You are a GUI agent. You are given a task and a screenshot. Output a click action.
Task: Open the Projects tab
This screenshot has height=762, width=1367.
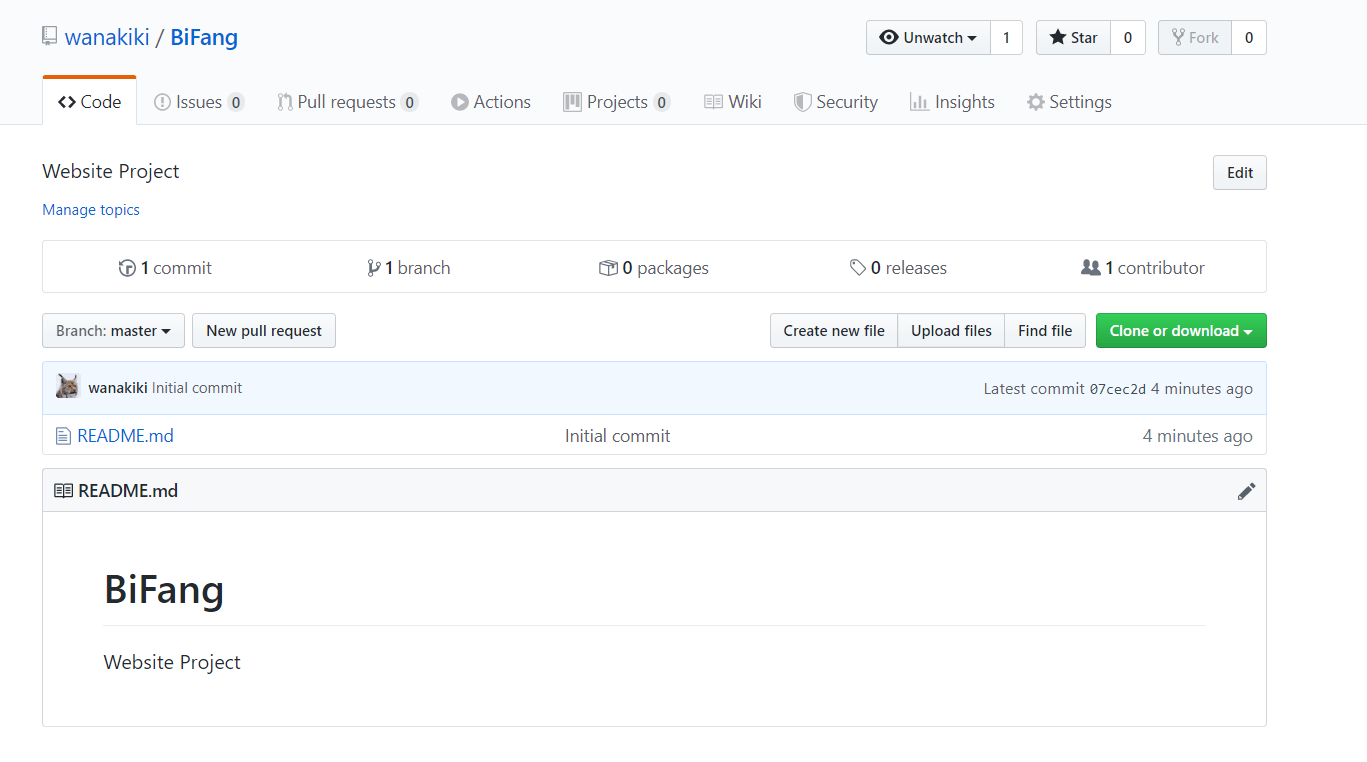coord(616,102)
